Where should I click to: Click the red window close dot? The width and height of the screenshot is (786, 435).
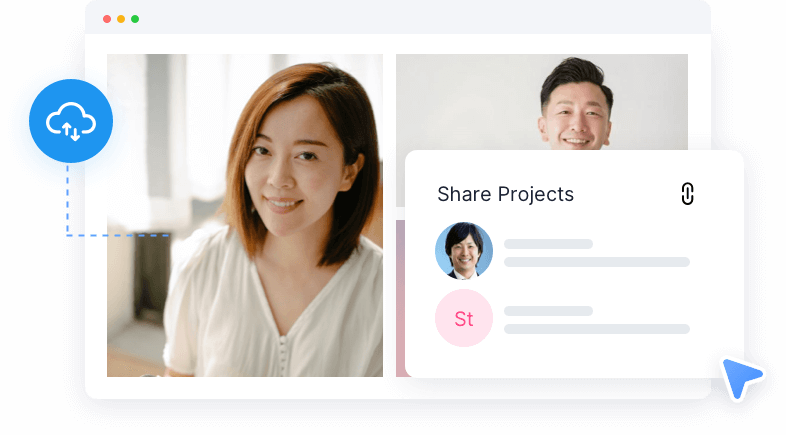click(107, 19)
